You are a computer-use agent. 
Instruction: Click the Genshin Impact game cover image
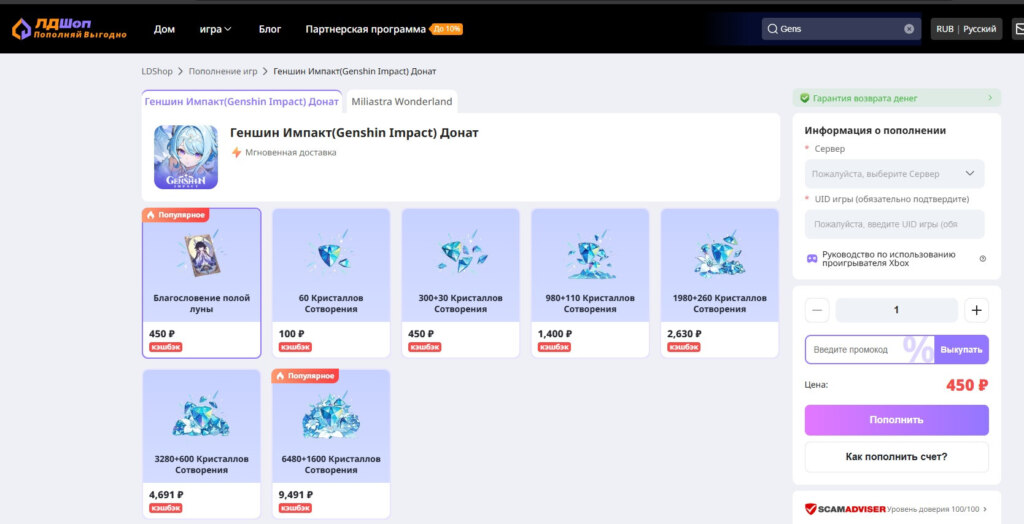pyautogui.click(x=185, y=157)
